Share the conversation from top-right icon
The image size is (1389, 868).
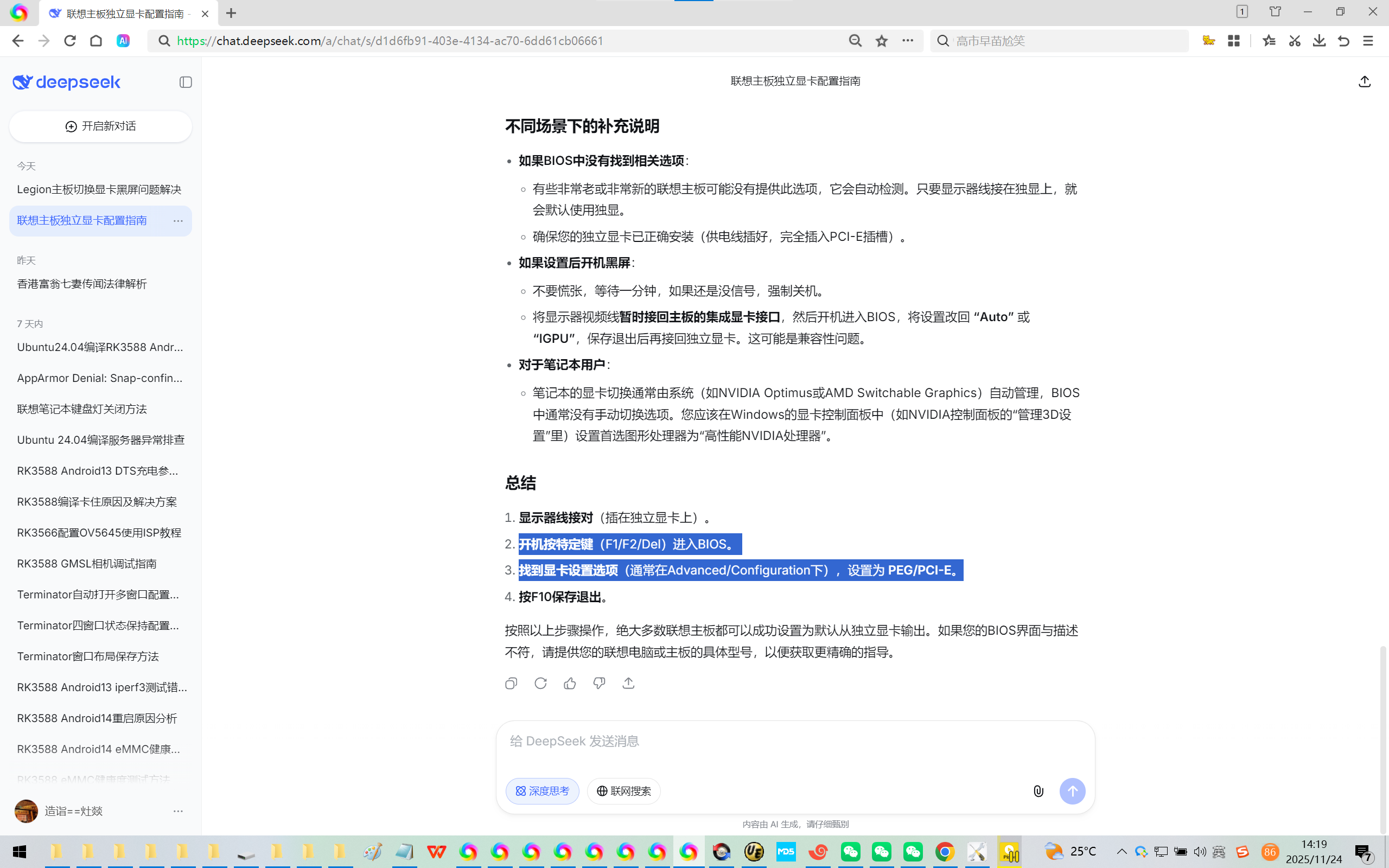click(1365, 81)
